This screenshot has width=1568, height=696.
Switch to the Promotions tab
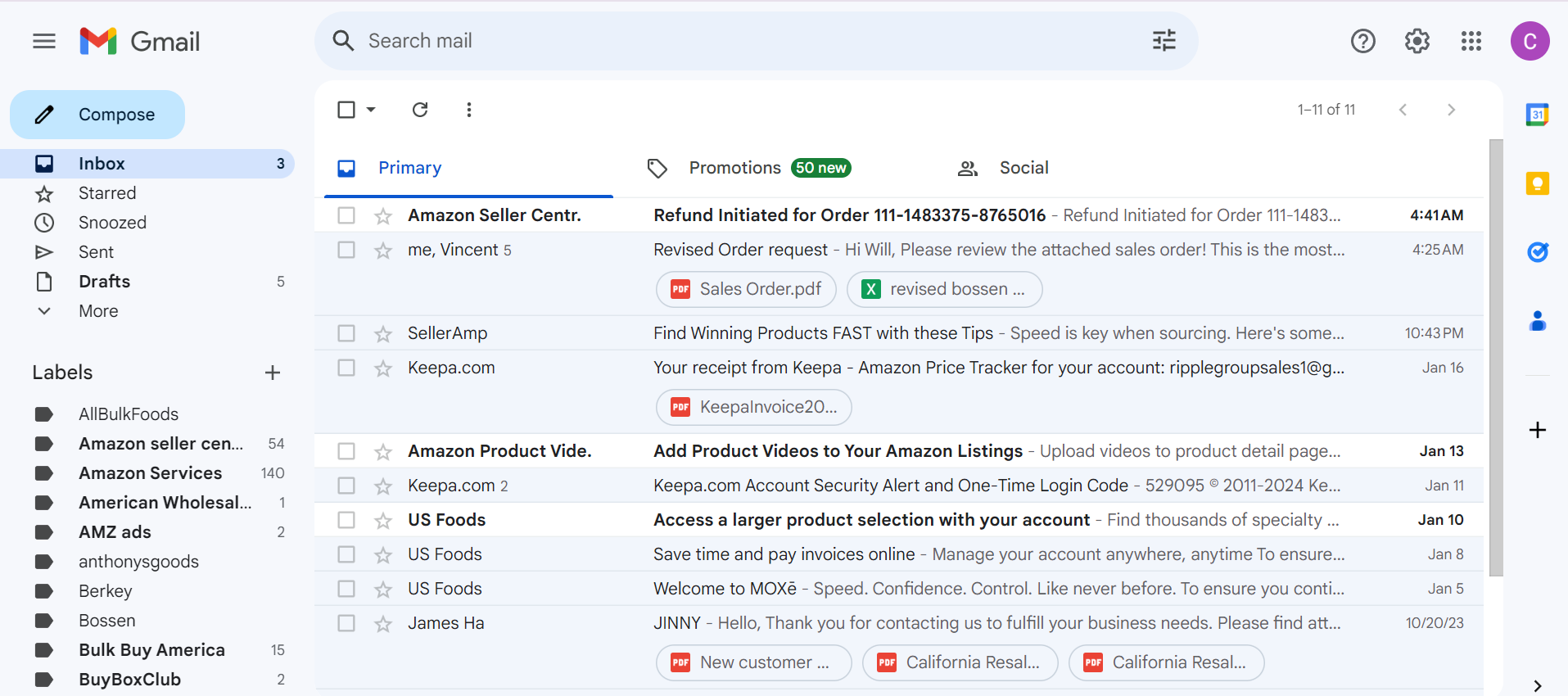(770, 168)
